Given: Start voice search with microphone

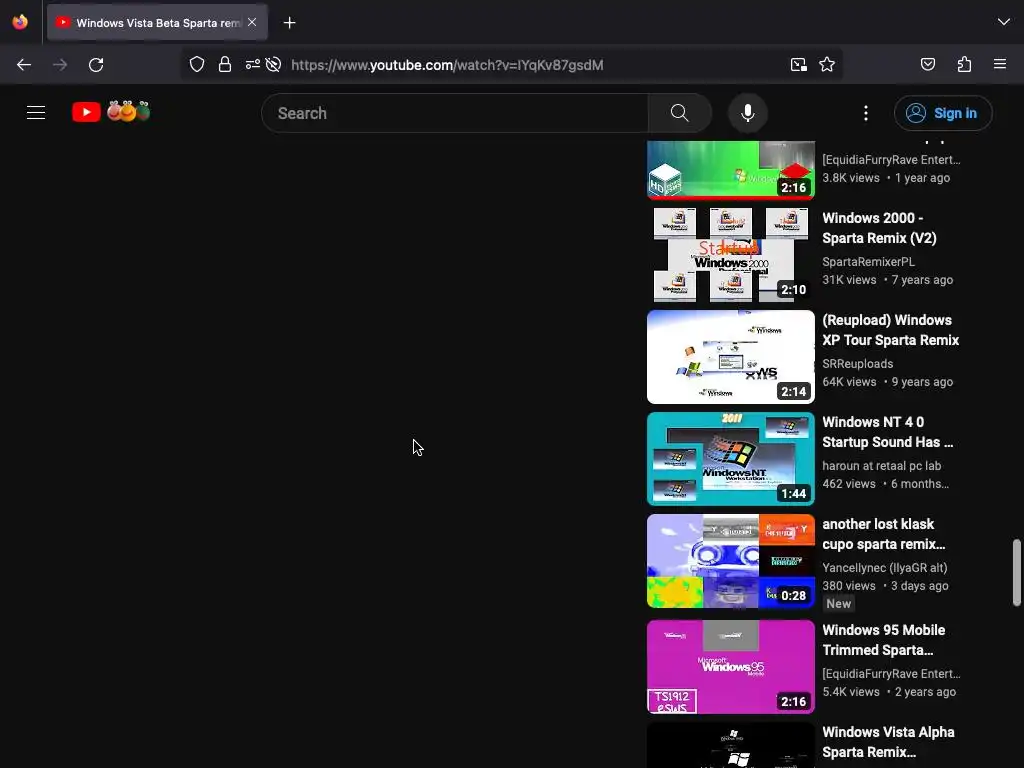Looking at the screenshot, I should (x=748, y=113).
